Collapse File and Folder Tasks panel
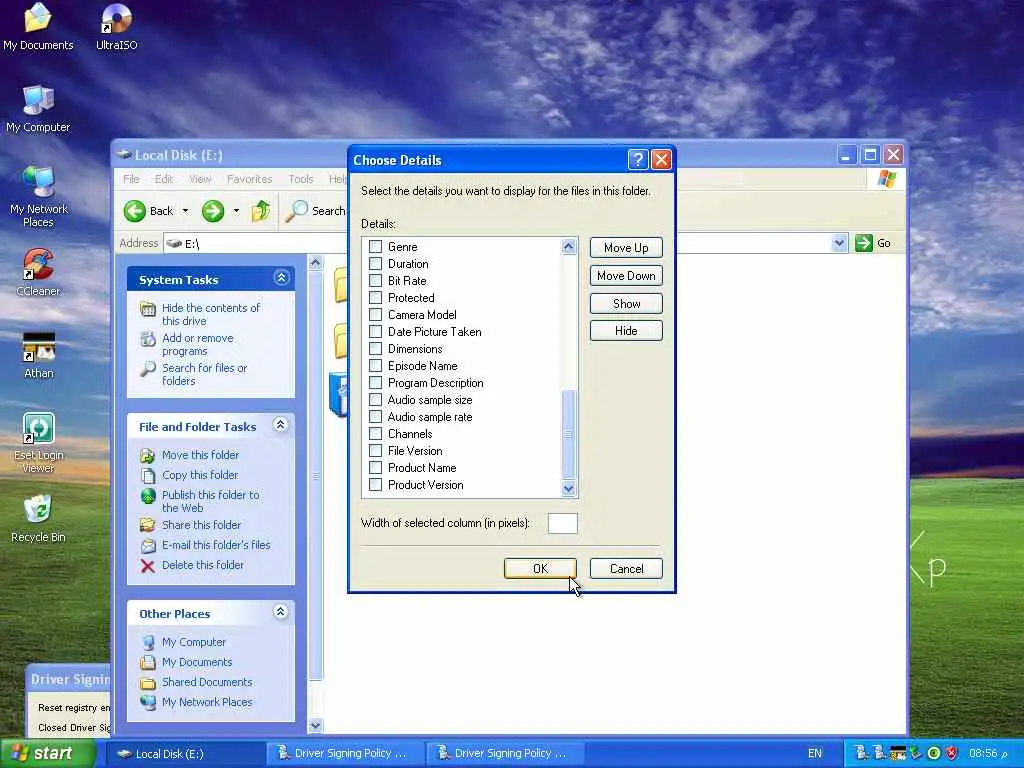Image resolution: width=1024 pixels, height=768 pixels. click(281, 425)
